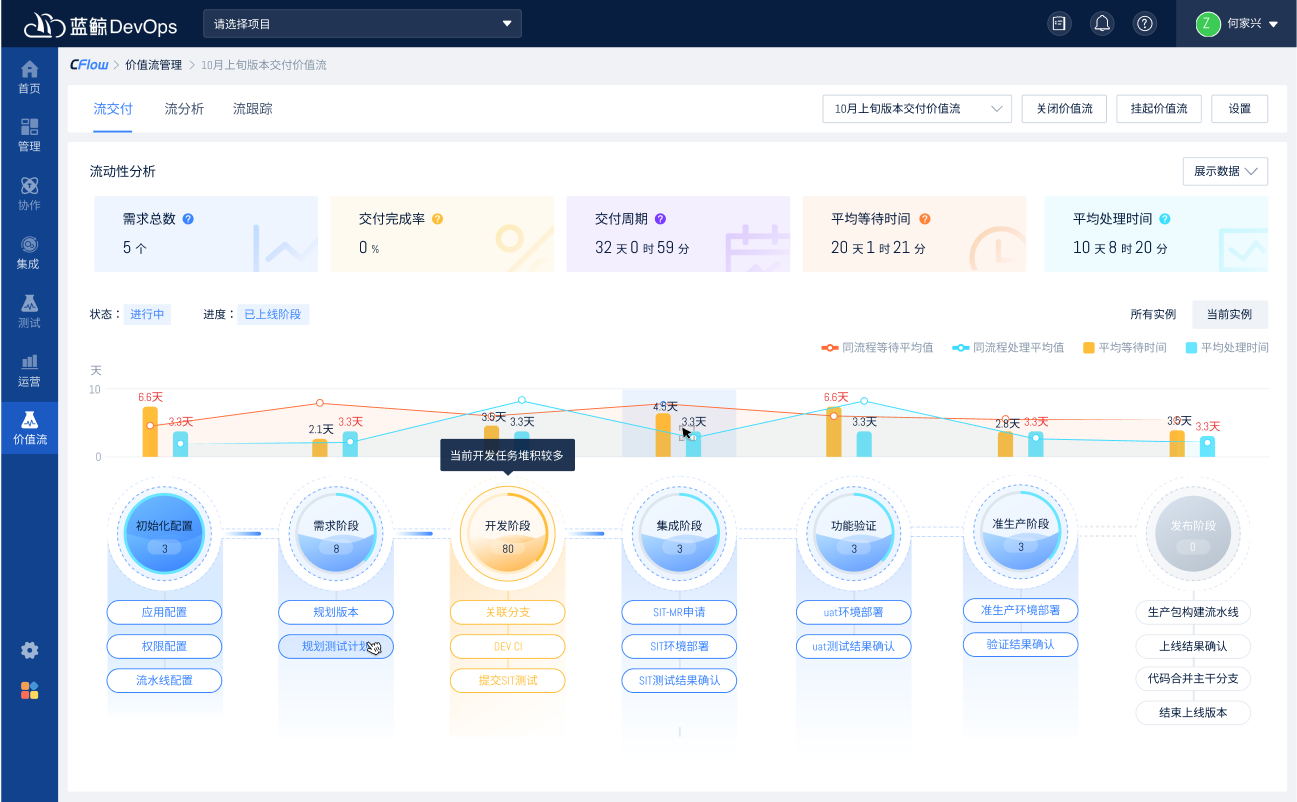The height and width of the screenshot is (802, 1297).
Task: Open the 展示数据 dropdown
Action: [x=1224, y=171]
